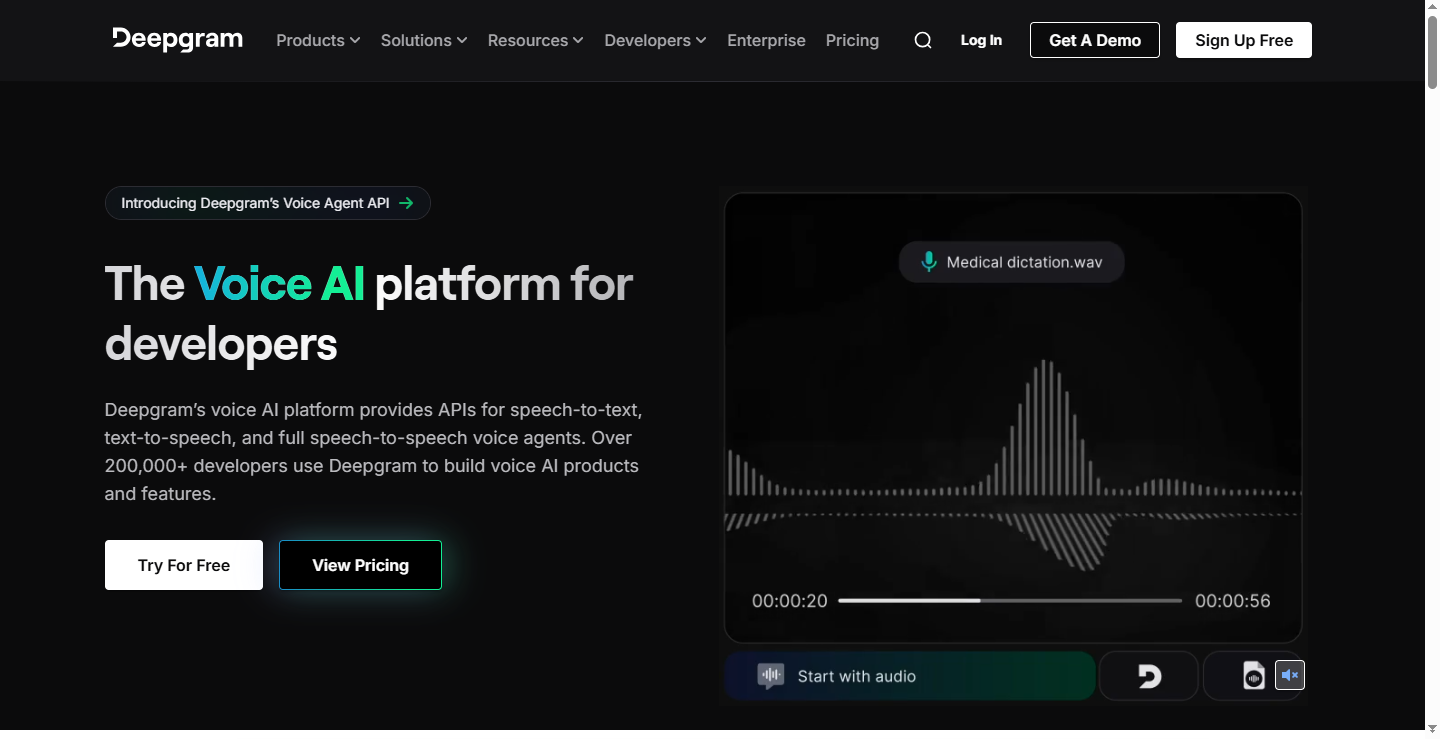Click the Deepgram D logo tile
This screenshot has height=739, width=1440.
tap(1149, 676)
